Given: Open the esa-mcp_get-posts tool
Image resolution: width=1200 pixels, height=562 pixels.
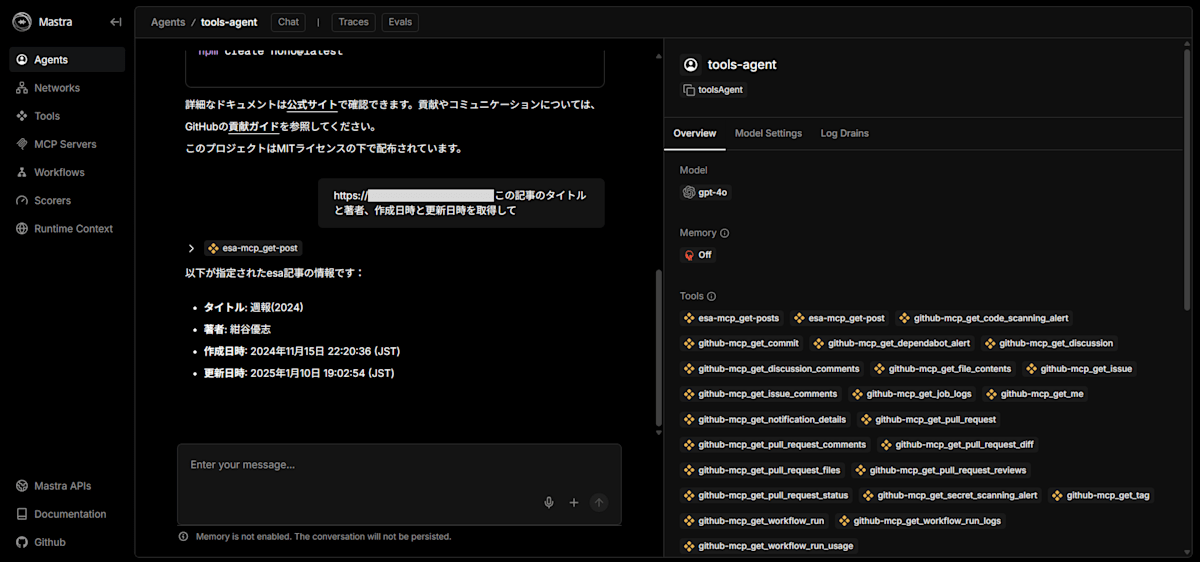Looking at the screenshot, I should tap(731, 318).
